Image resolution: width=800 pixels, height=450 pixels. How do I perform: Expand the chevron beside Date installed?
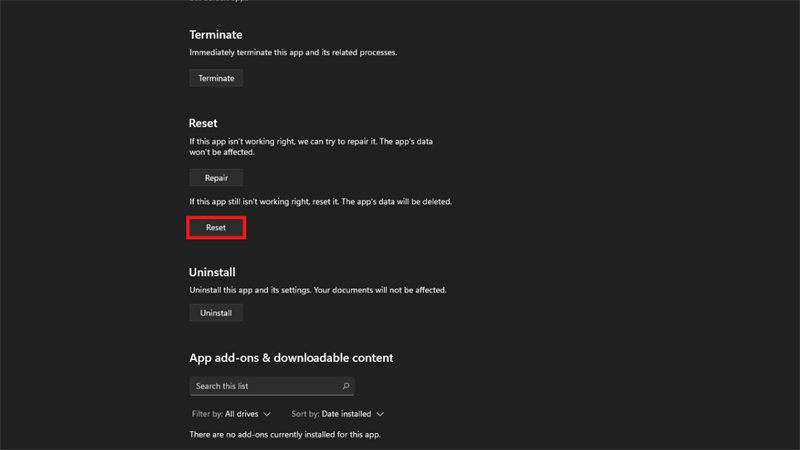pos(380,414)
